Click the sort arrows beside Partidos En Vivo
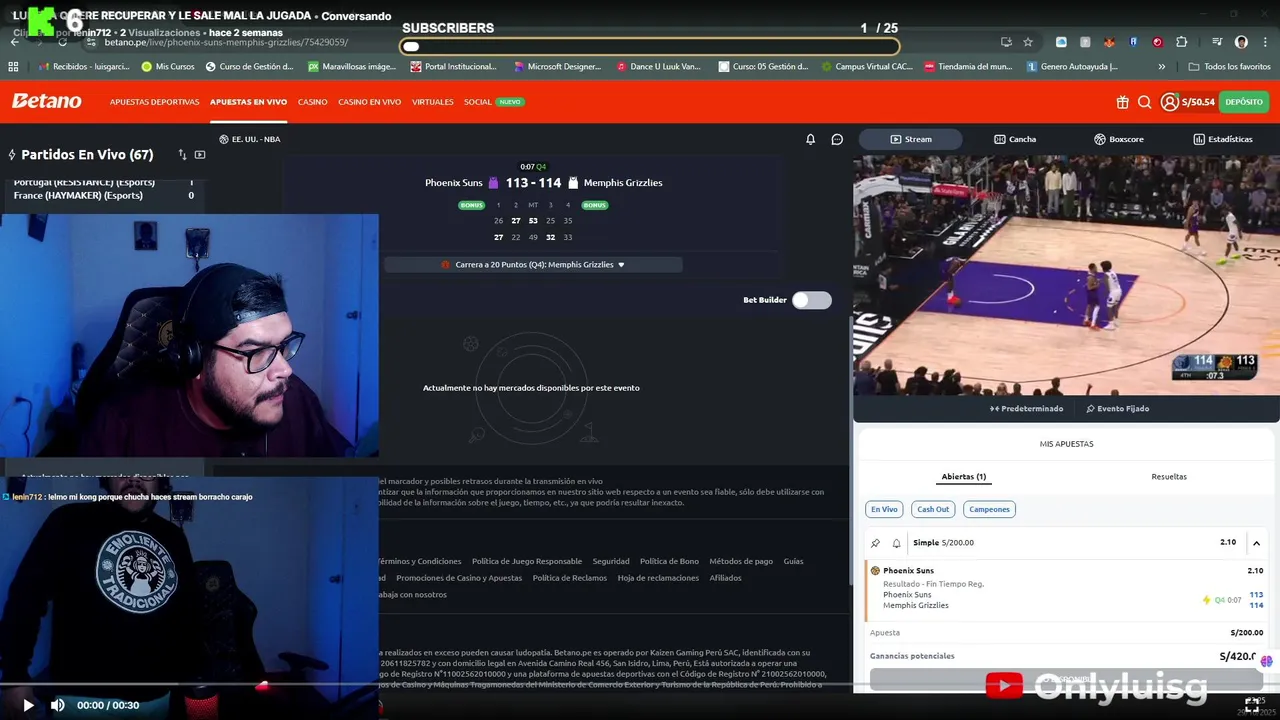 point(182,155)
